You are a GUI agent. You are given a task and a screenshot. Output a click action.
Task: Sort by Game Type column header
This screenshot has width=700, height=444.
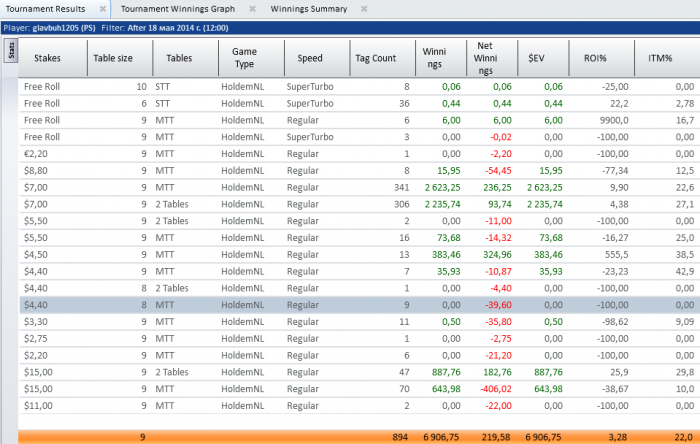coord(251,58)
